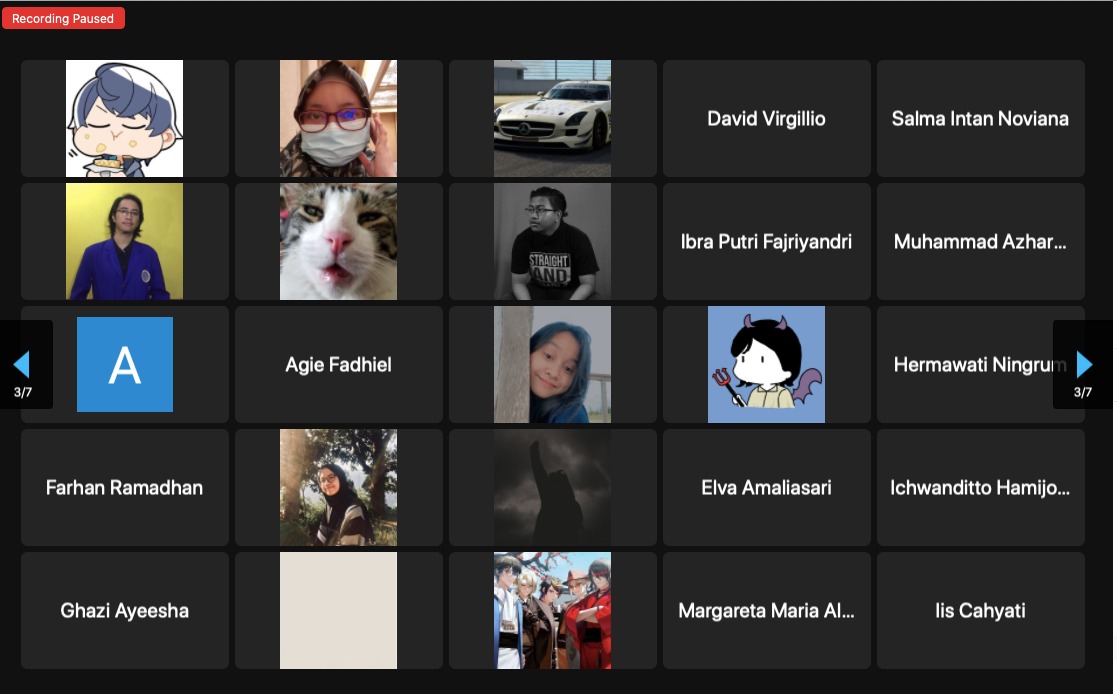1117x694 pixels.
Task: Select Agie Fadhiel participant tile
Action: click(338, 364)
